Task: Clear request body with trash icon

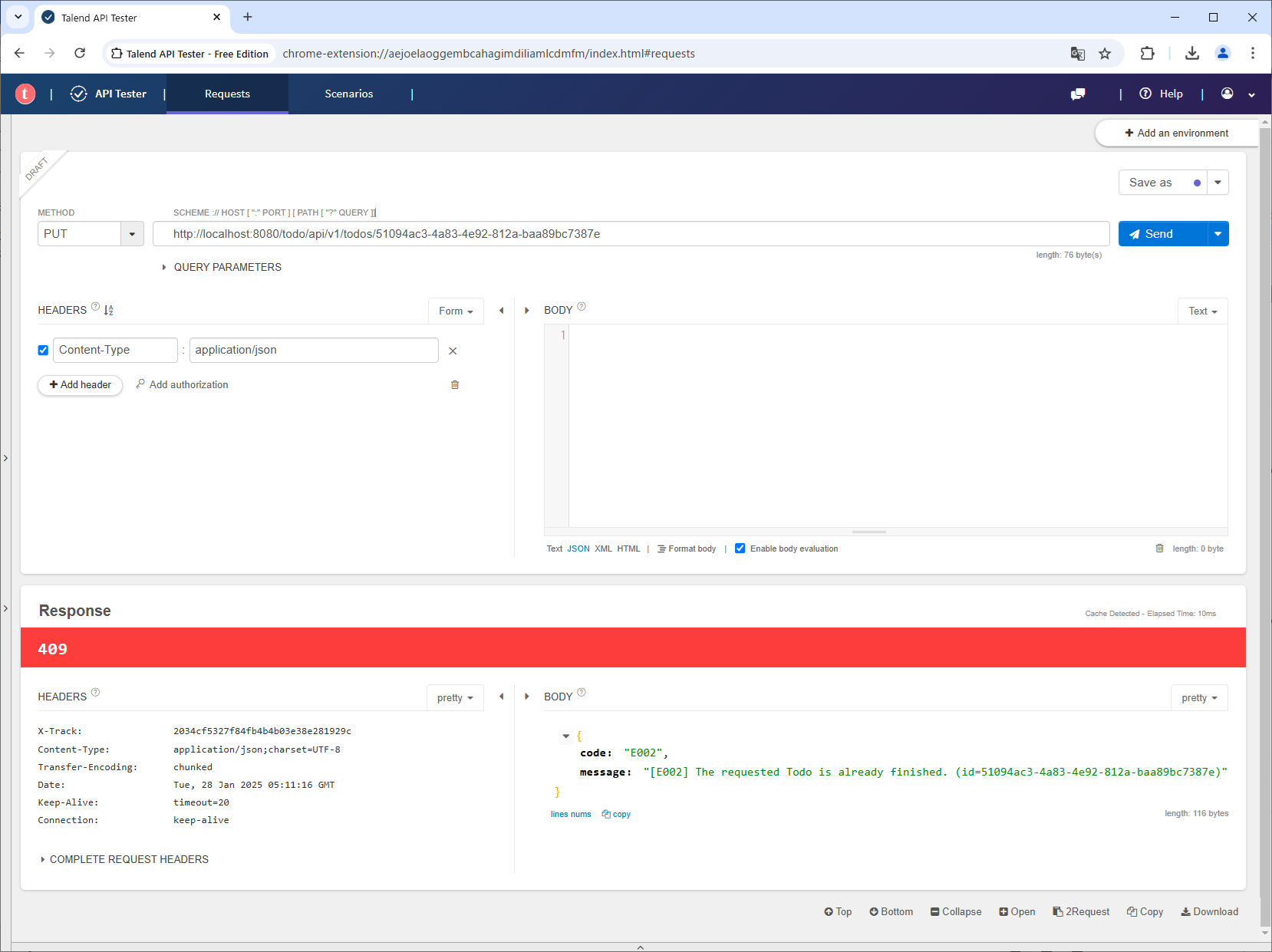Action: [1159, 548]
